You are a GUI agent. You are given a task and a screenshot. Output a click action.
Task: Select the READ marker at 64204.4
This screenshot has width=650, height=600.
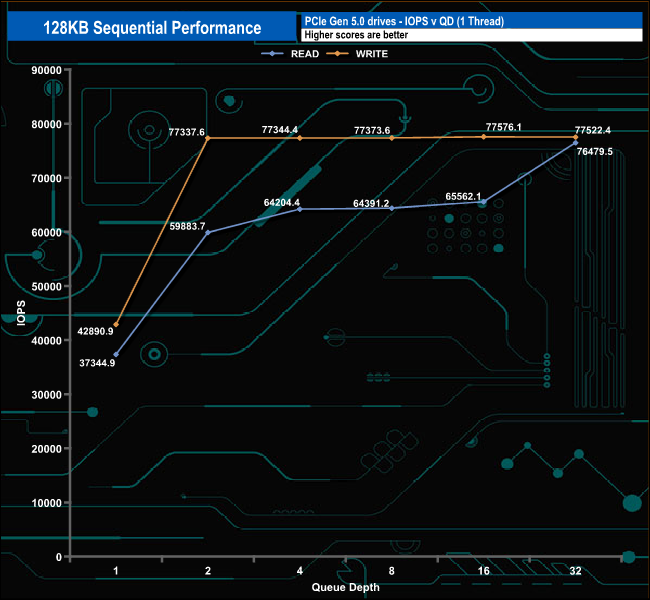point(300,209)
